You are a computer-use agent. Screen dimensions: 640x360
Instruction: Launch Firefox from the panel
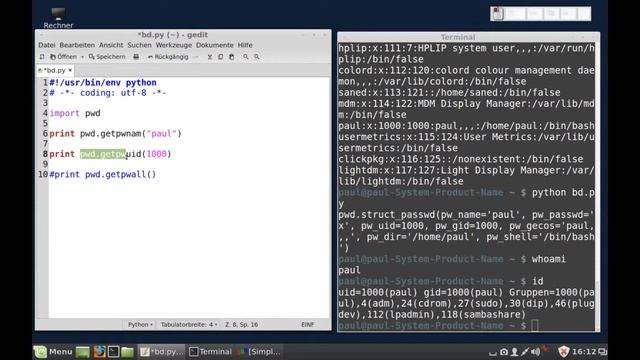pos(99,351)
